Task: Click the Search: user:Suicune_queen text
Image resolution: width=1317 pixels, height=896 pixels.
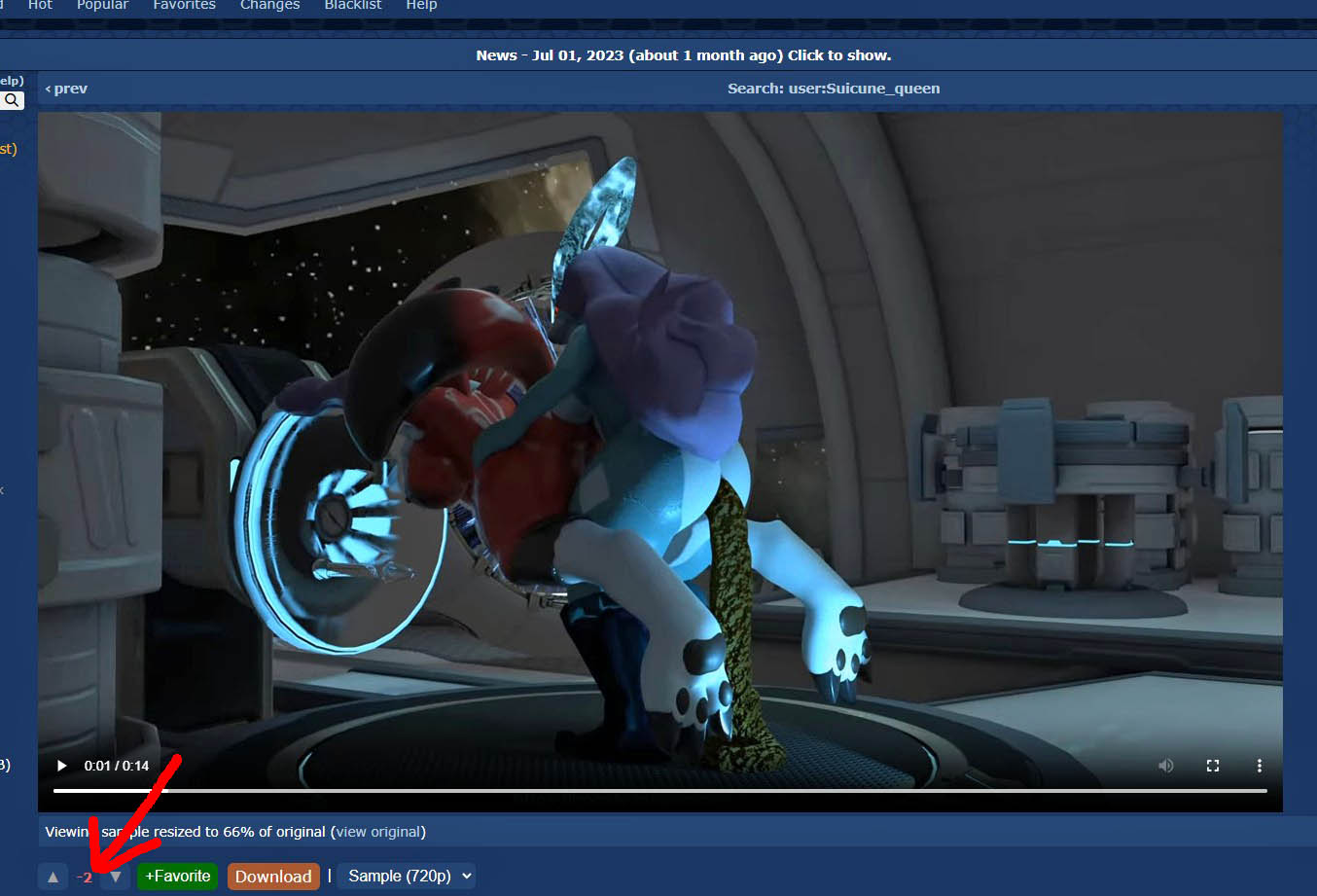Action: click(834, 89)
